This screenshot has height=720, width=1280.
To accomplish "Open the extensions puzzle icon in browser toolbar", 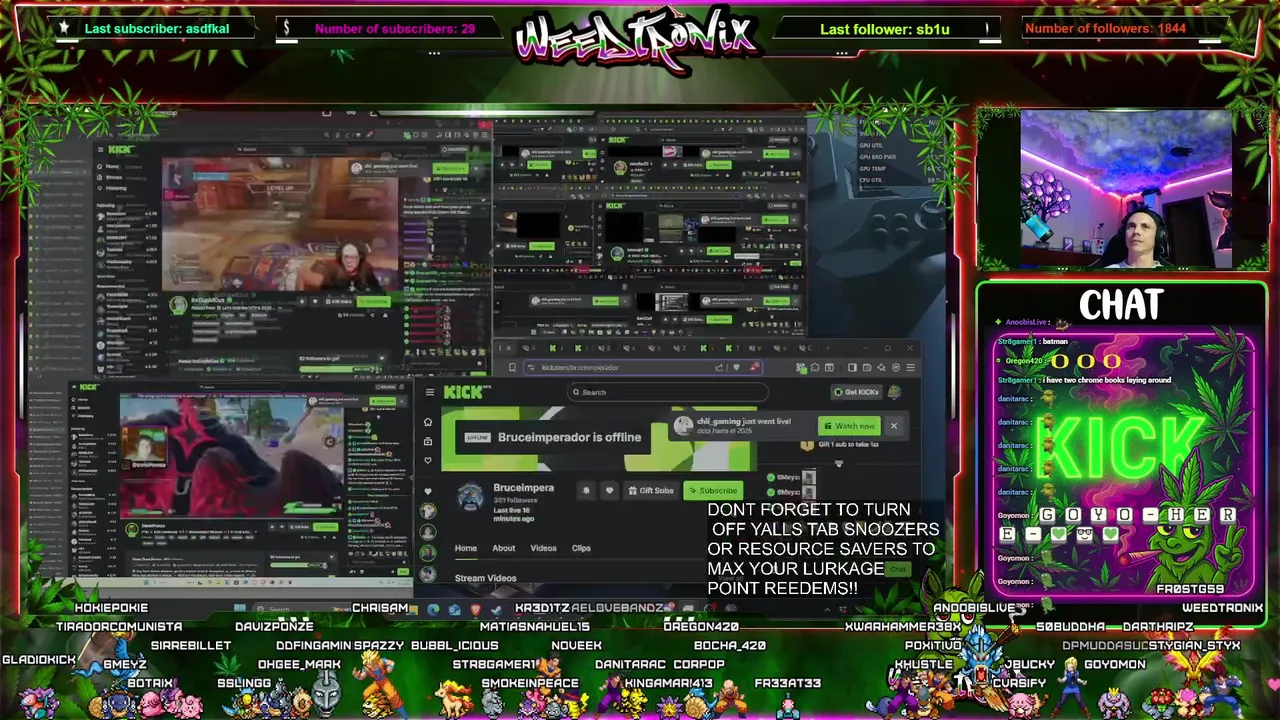I will point(815,368).
